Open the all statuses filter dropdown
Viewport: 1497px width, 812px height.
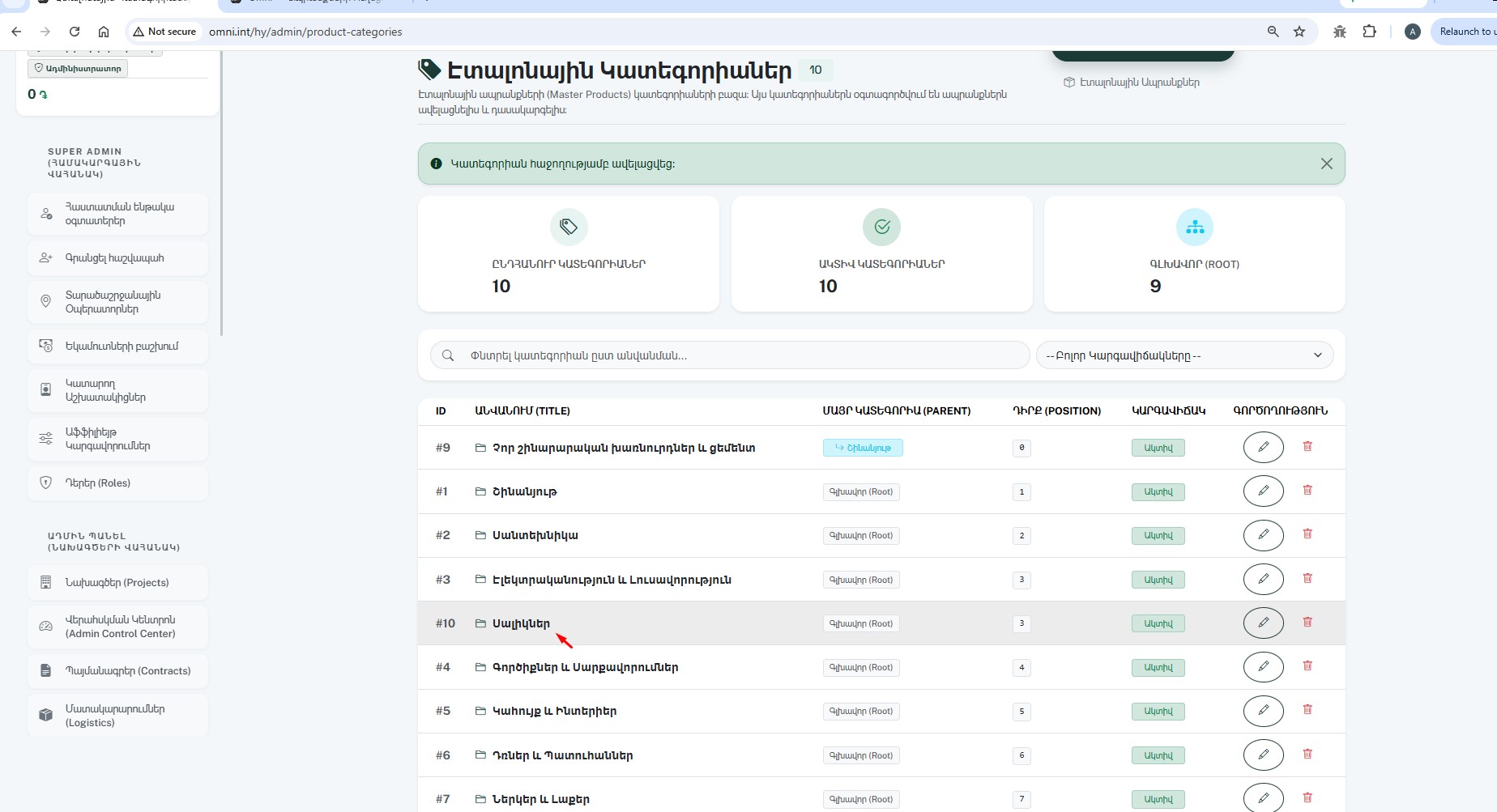click(1184, 355)
